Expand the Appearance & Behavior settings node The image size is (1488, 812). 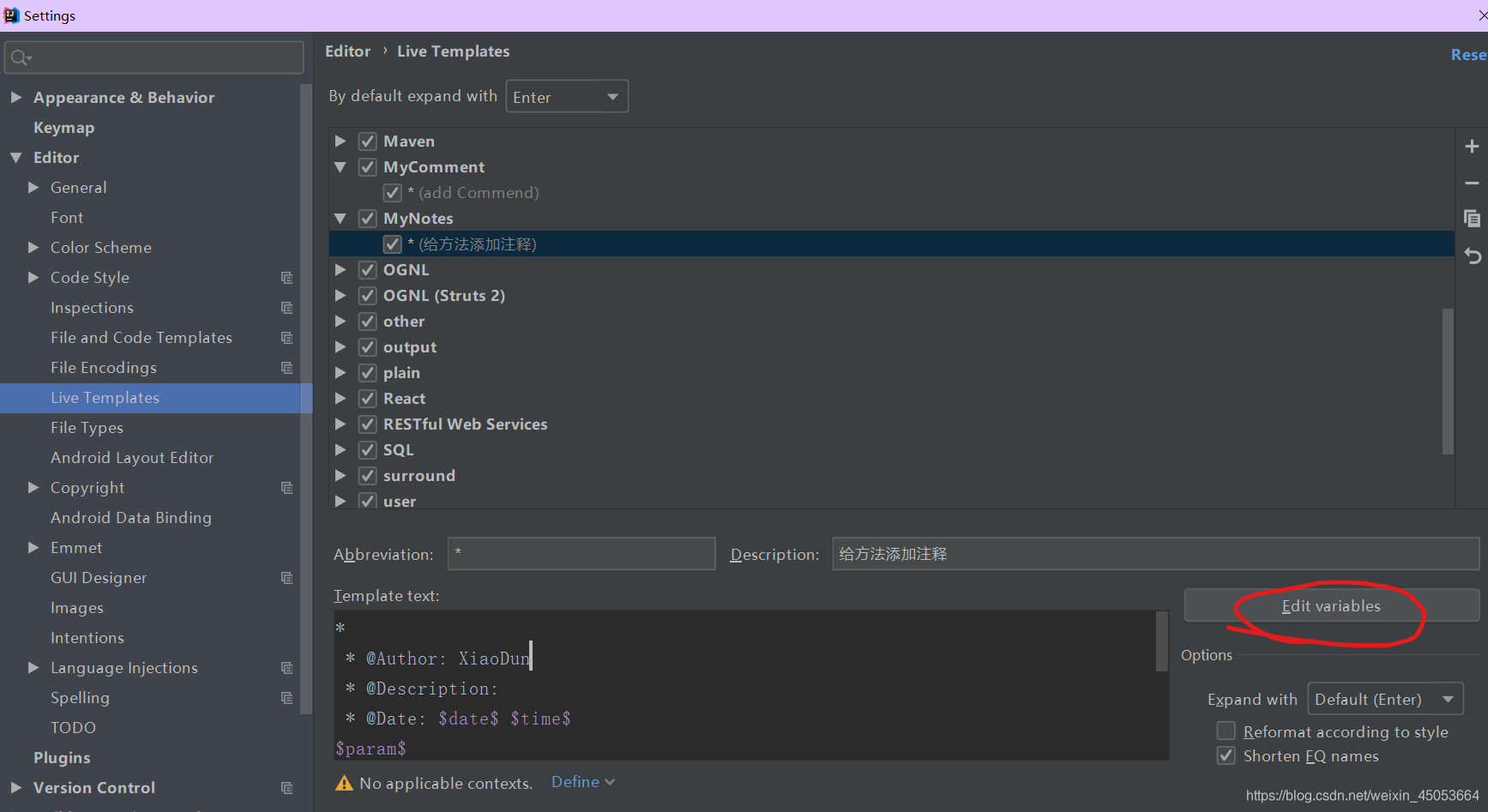16,98
